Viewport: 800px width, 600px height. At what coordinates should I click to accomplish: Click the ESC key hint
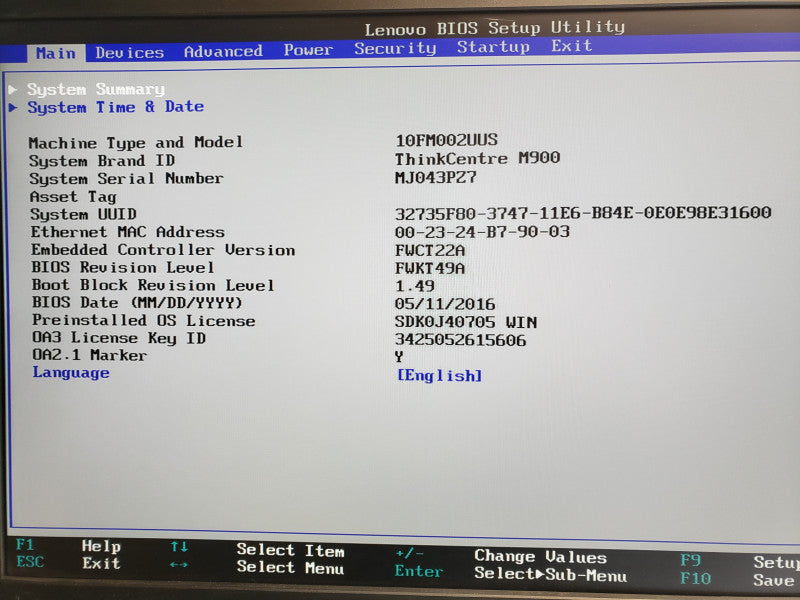pos(30,562)
